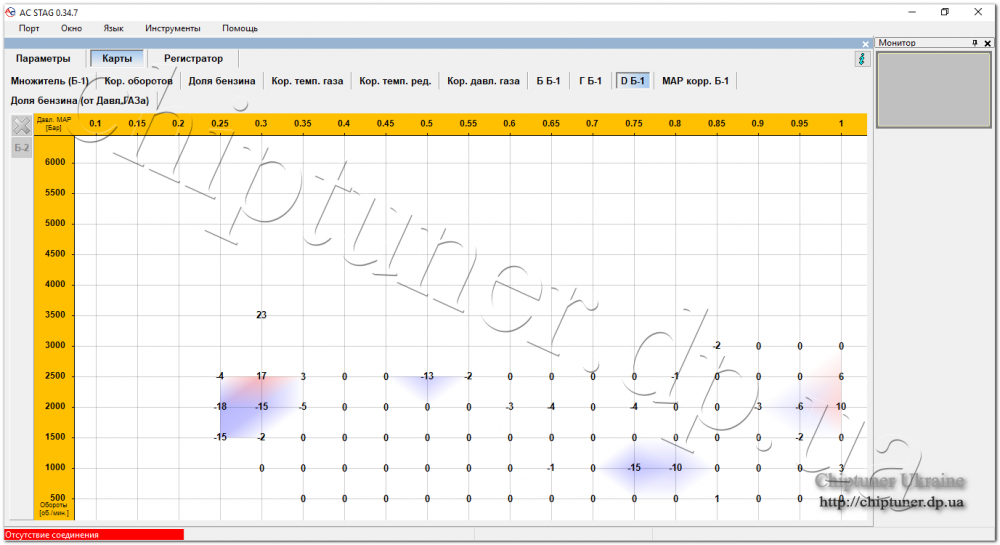This screenshot has width=1000, height=545.
Task: Click the 0.85 MAP column header
Action: point(716,124)
